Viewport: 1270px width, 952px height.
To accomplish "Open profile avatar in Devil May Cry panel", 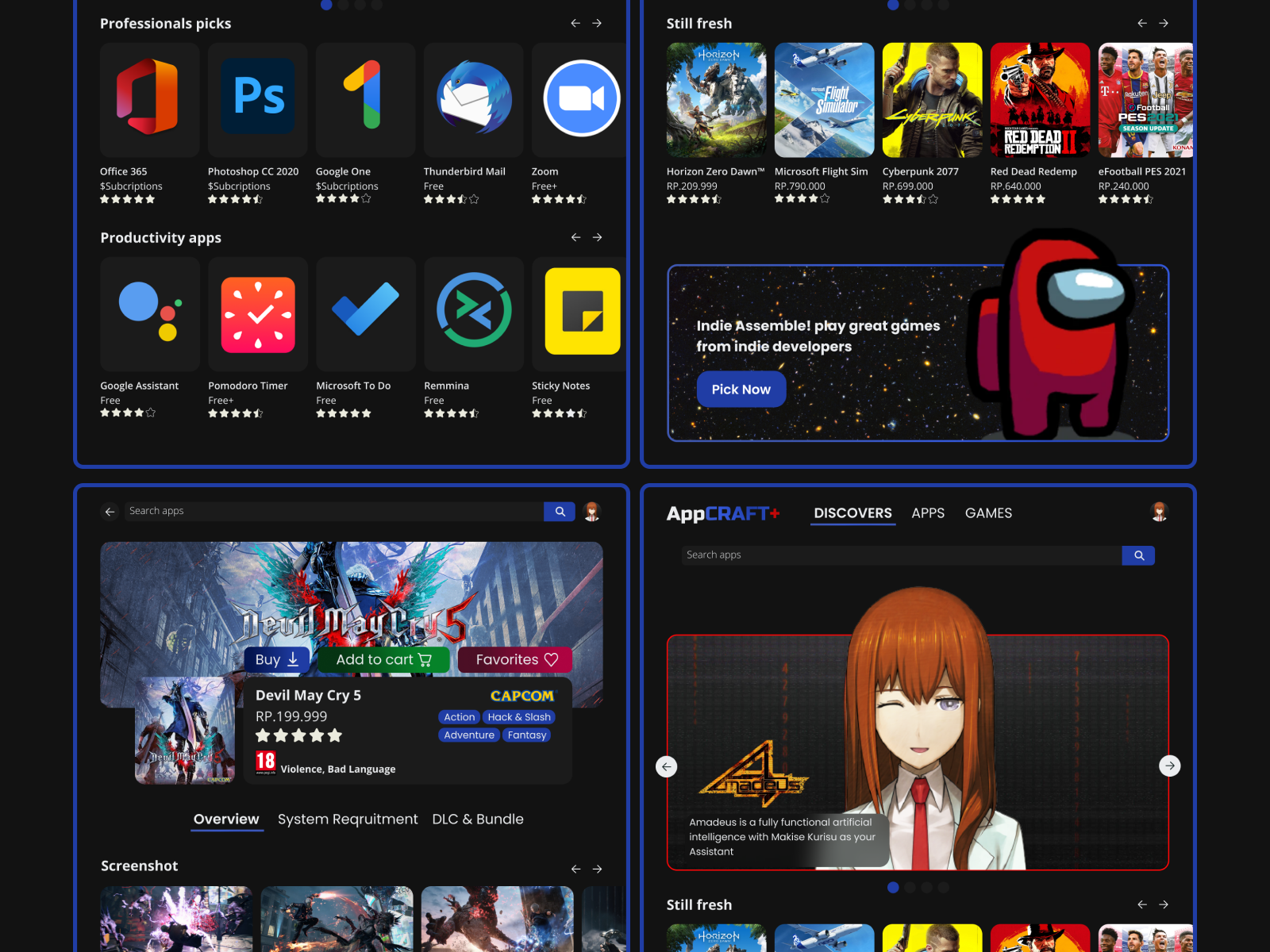I will pyautogui.click(x=592, y=512).
